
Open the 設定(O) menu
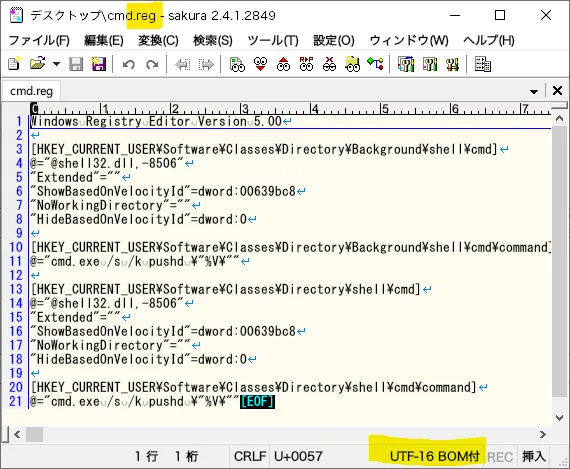tap(334, 40)
